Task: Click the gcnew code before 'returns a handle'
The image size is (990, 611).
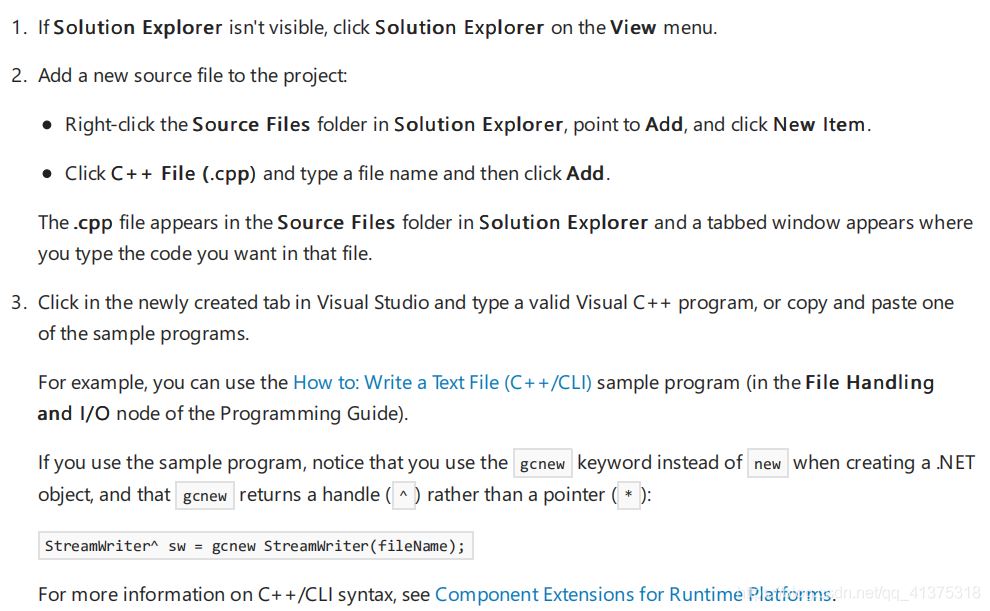Action: coord(205,496)
